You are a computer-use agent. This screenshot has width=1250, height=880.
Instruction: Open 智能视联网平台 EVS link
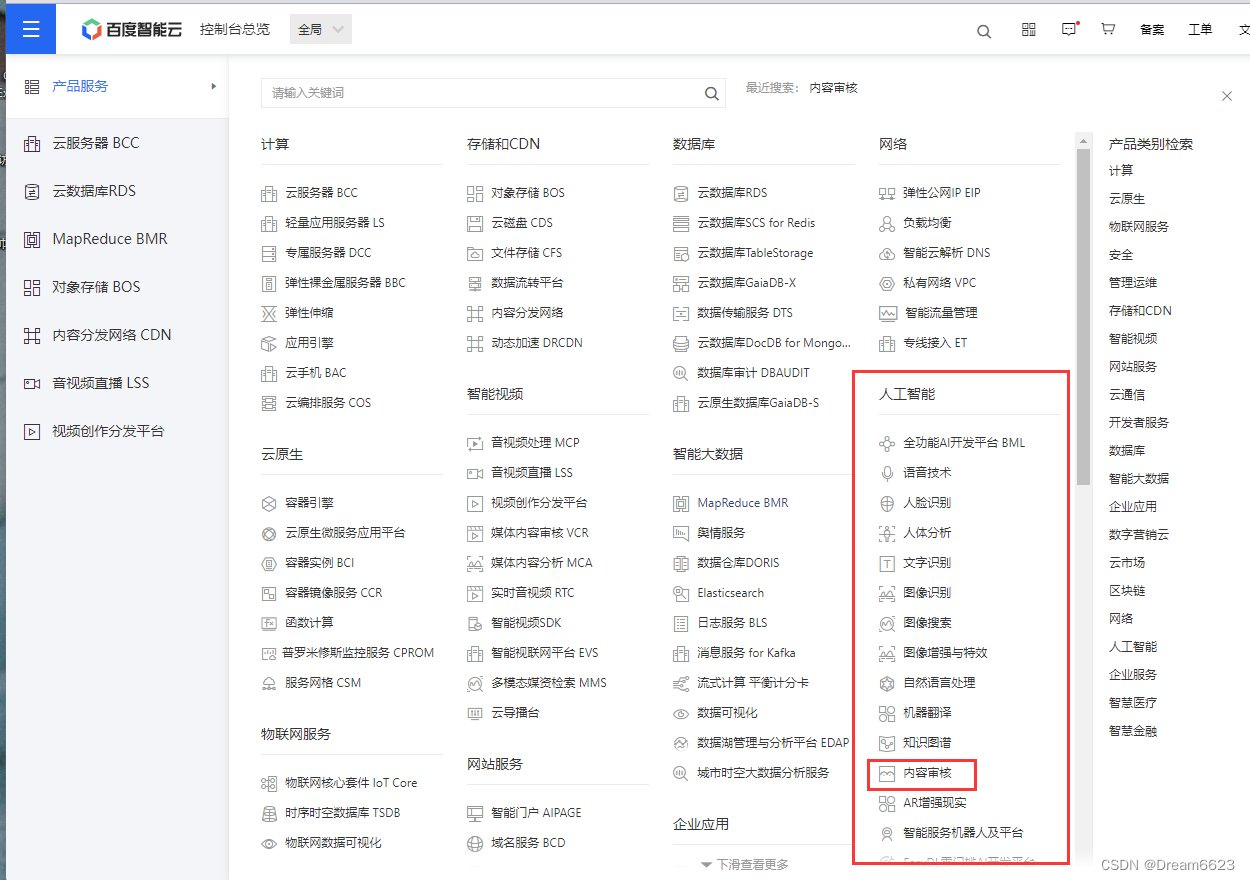(x=544, y=653)
